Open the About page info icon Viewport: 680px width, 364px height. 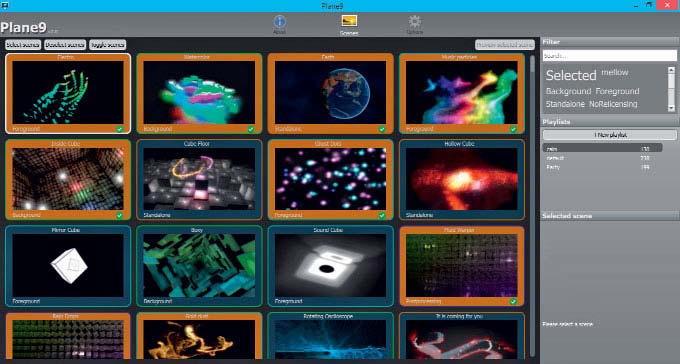(x=280, y=21)
